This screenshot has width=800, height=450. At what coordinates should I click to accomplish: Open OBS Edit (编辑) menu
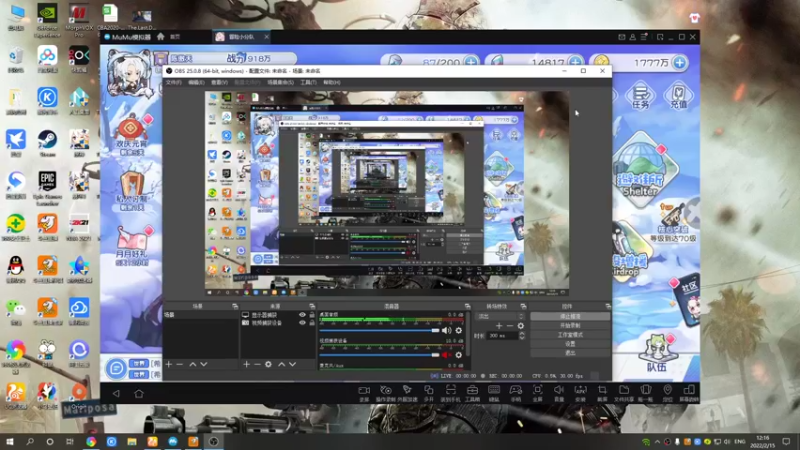click(196, 82)
